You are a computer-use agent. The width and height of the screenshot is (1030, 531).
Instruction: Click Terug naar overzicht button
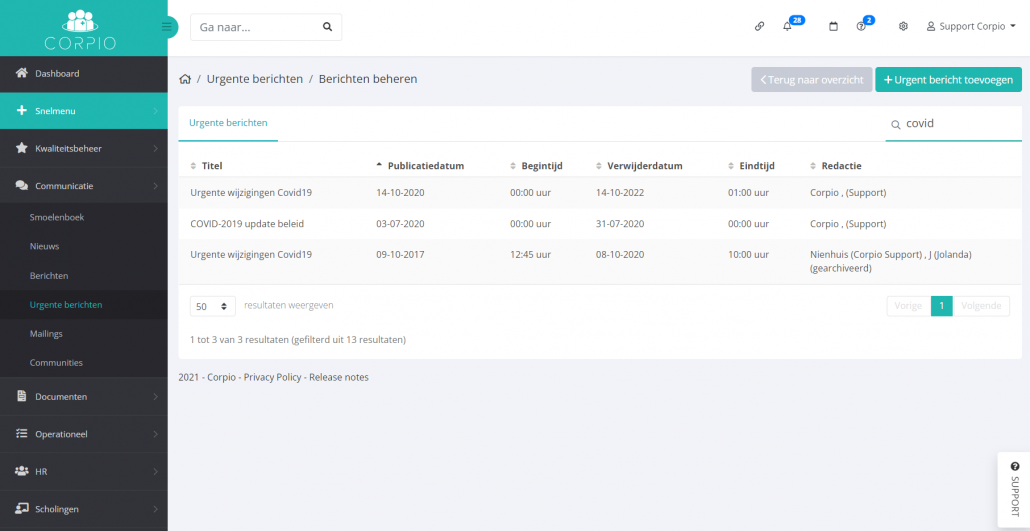click(x=811, y=80)
